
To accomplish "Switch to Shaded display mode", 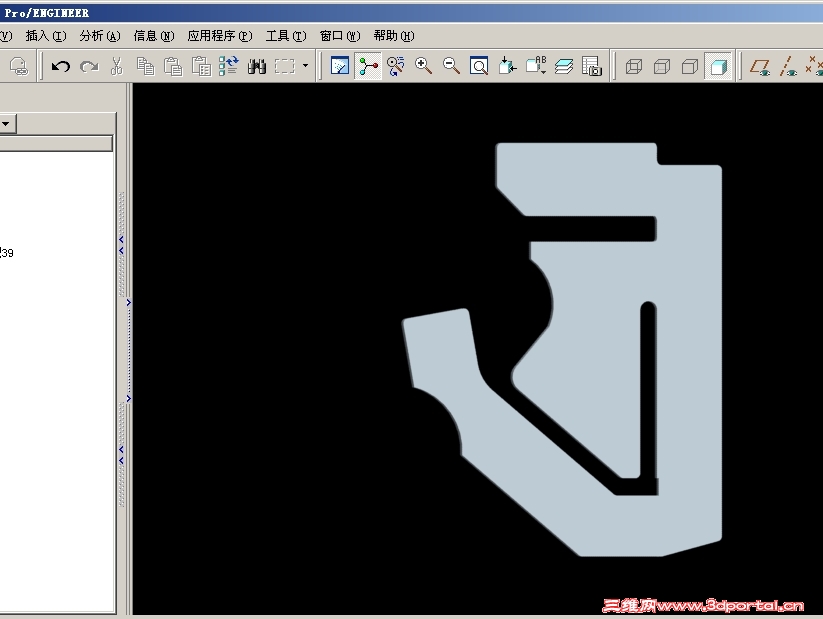I will point(718,67).
